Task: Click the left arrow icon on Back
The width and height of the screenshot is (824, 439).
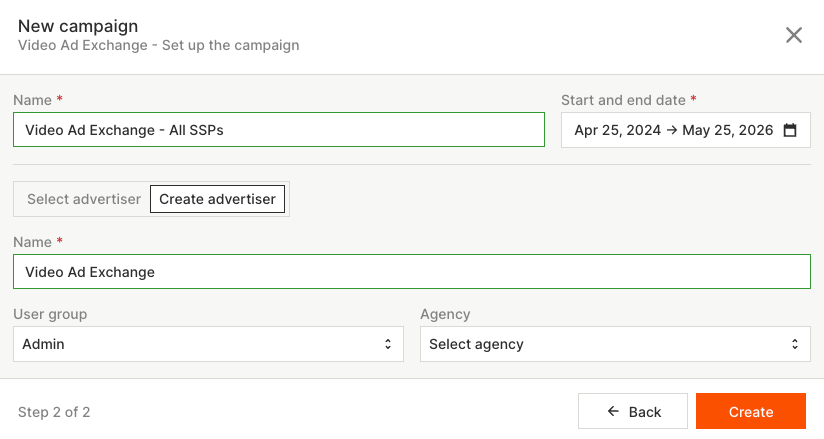Action: point(614,412)
